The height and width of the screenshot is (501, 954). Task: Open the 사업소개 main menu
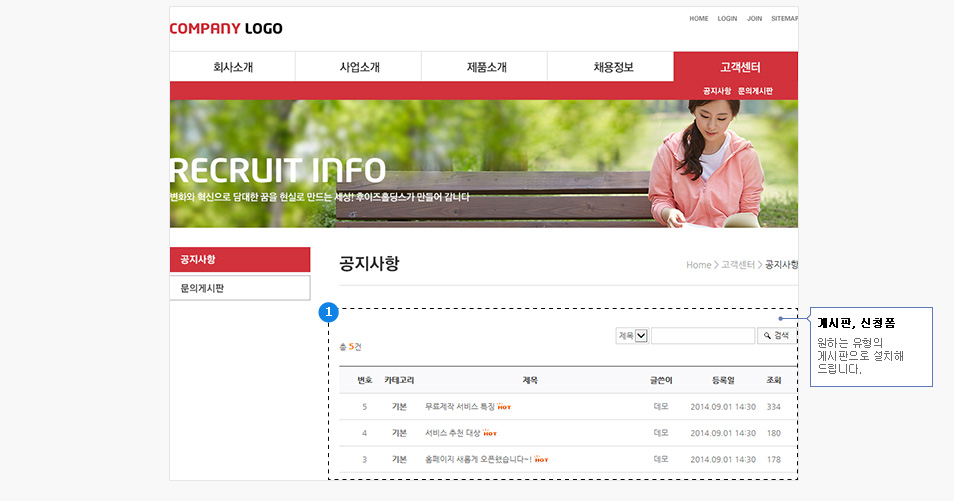coord(358,68)
